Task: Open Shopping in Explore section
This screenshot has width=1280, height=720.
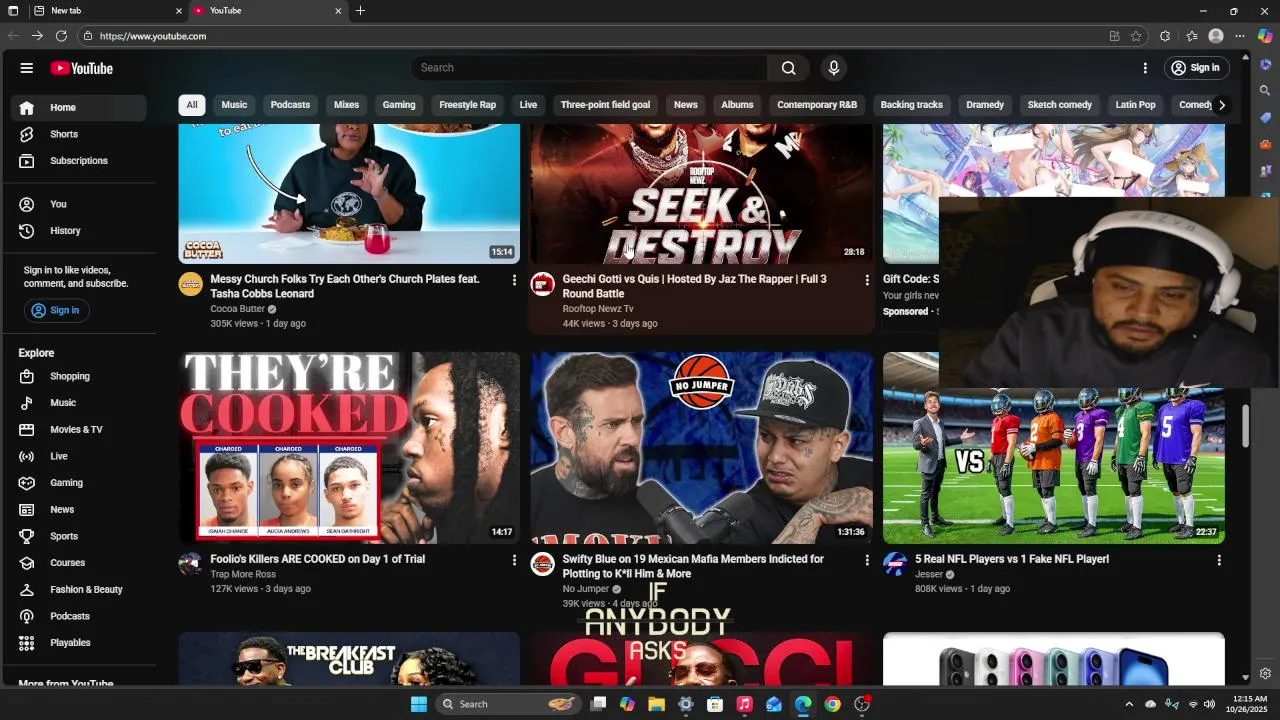Action: click(x=79, y=377)
